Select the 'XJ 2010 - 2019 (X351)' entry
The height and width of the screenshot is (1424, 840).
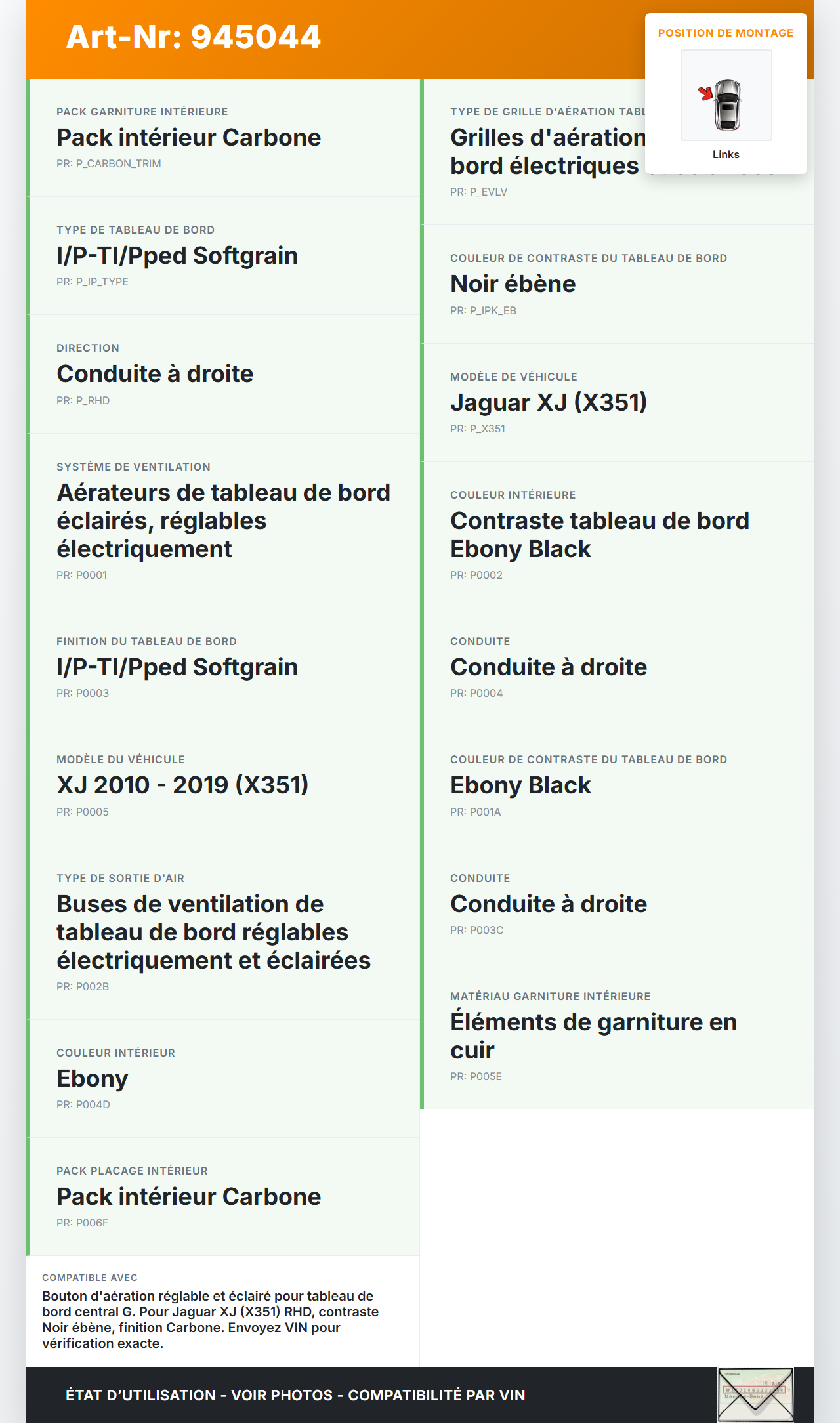[x=182, y=785]
